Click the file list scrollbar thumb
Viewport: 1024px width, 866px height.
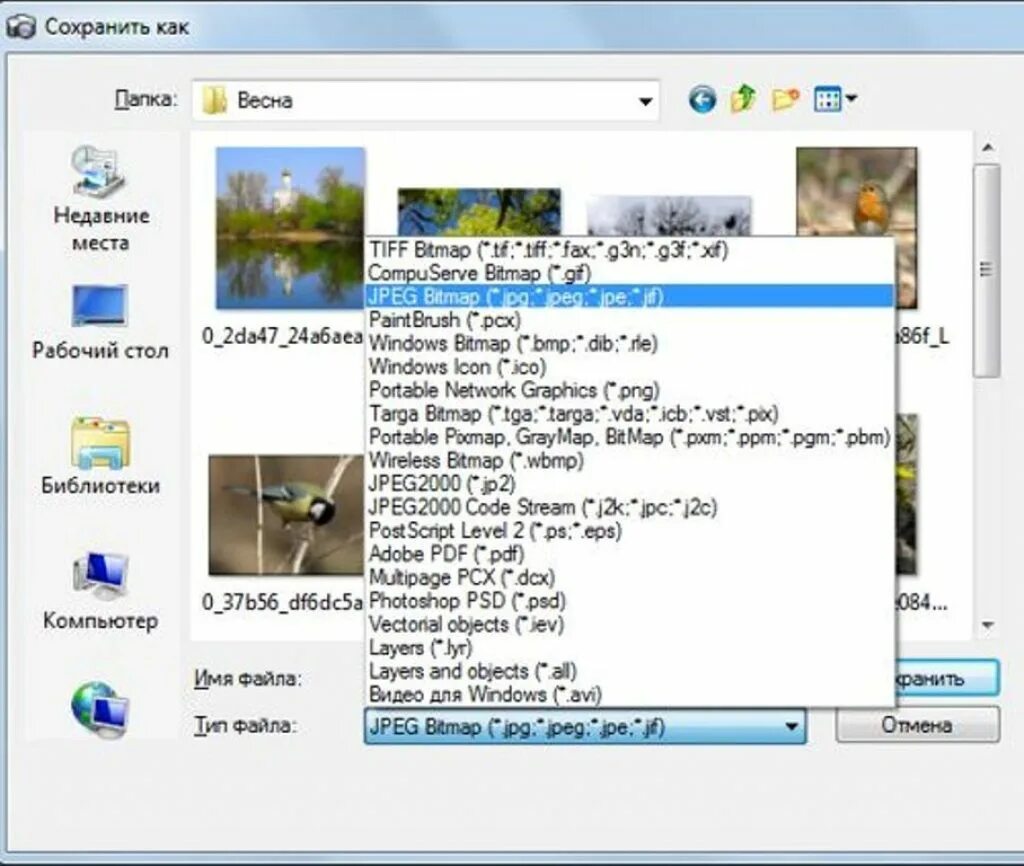pos(987,270)
